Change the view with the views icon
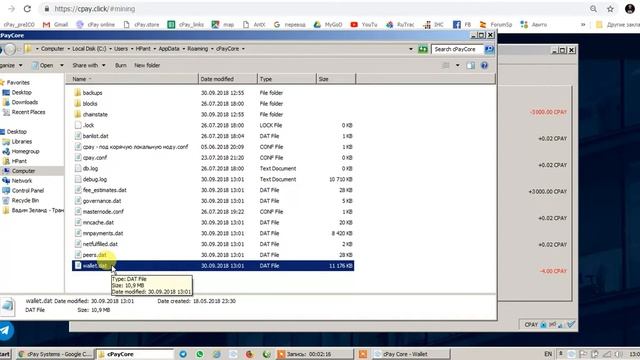 pos(446,65)
